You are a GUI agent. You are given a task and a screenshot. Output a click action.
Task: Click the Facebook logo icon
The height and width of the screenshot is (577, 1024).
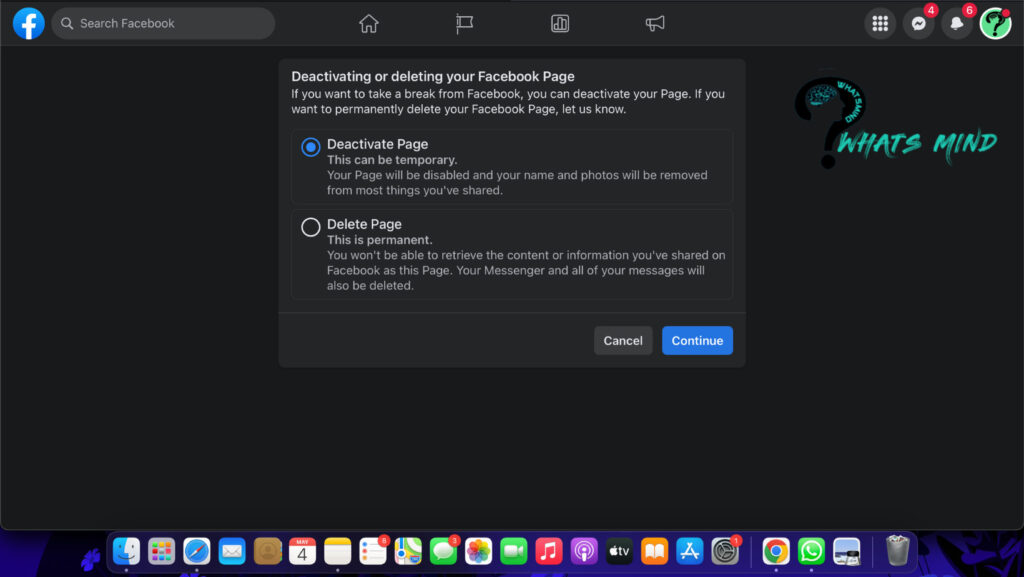(x=29, y=23)
